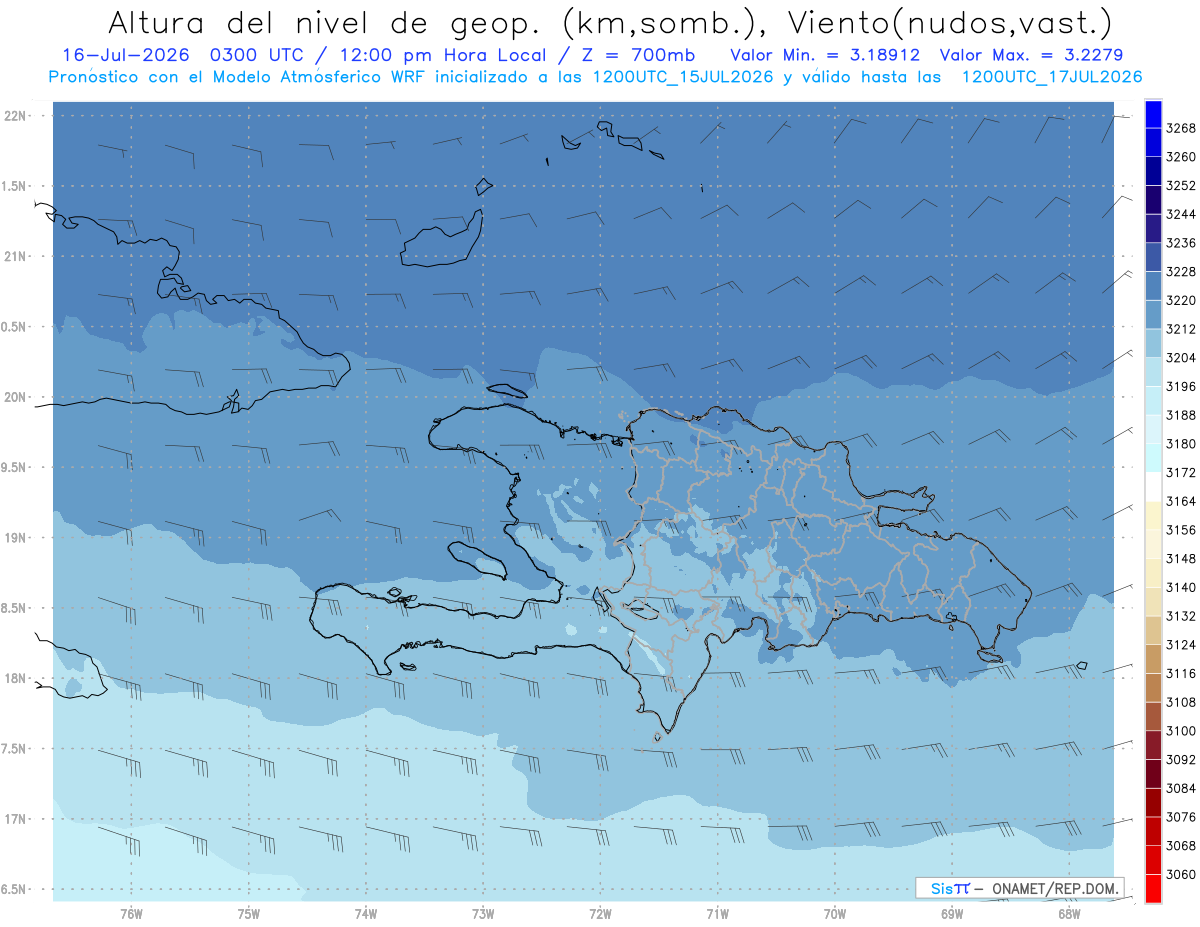This screenshot has width=1200, height=927.
Task: Click the '3148' legend value
Action: 1181,558
